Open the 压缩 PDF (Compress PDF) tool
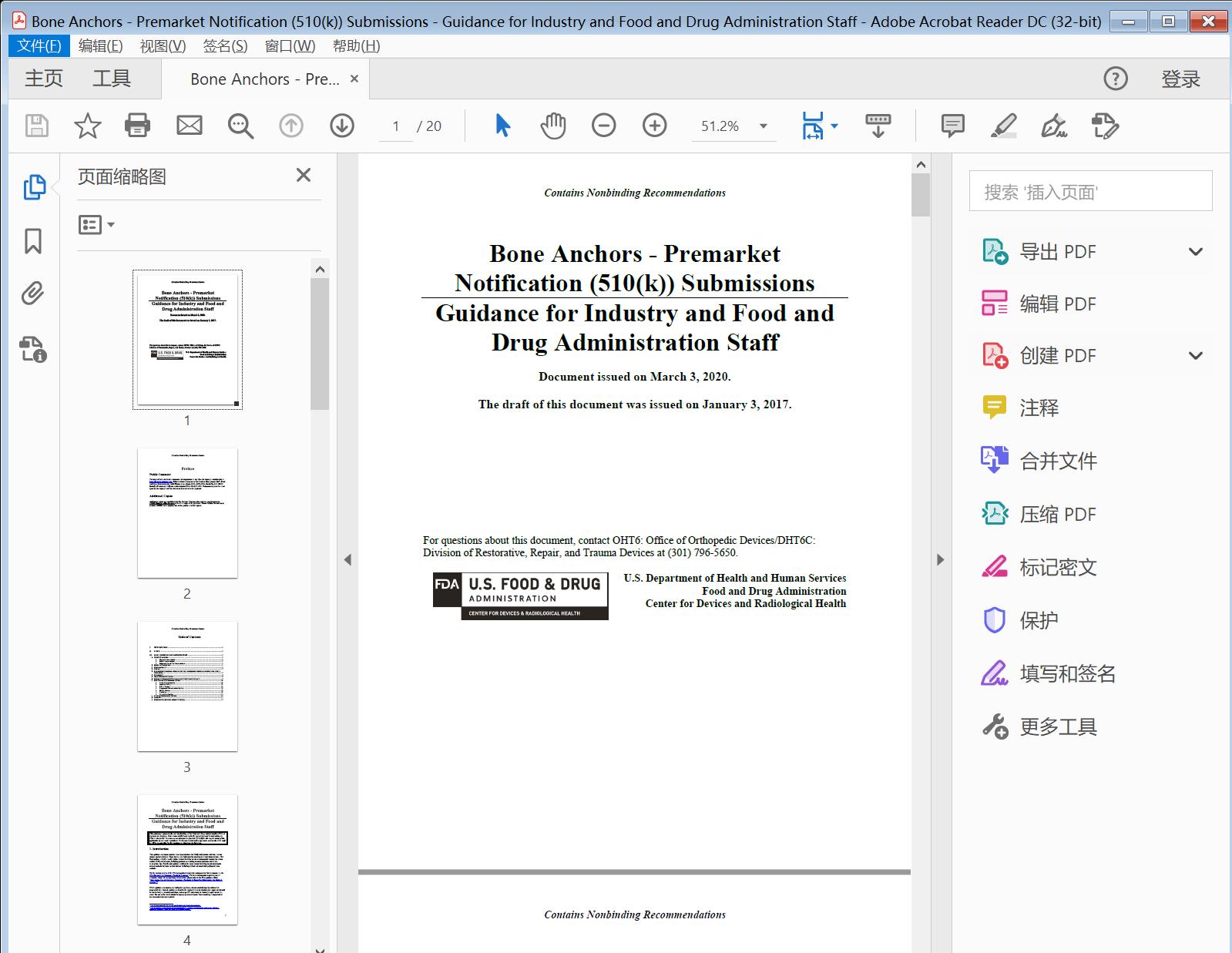1232x953 pixels. tap(1057, 514)
